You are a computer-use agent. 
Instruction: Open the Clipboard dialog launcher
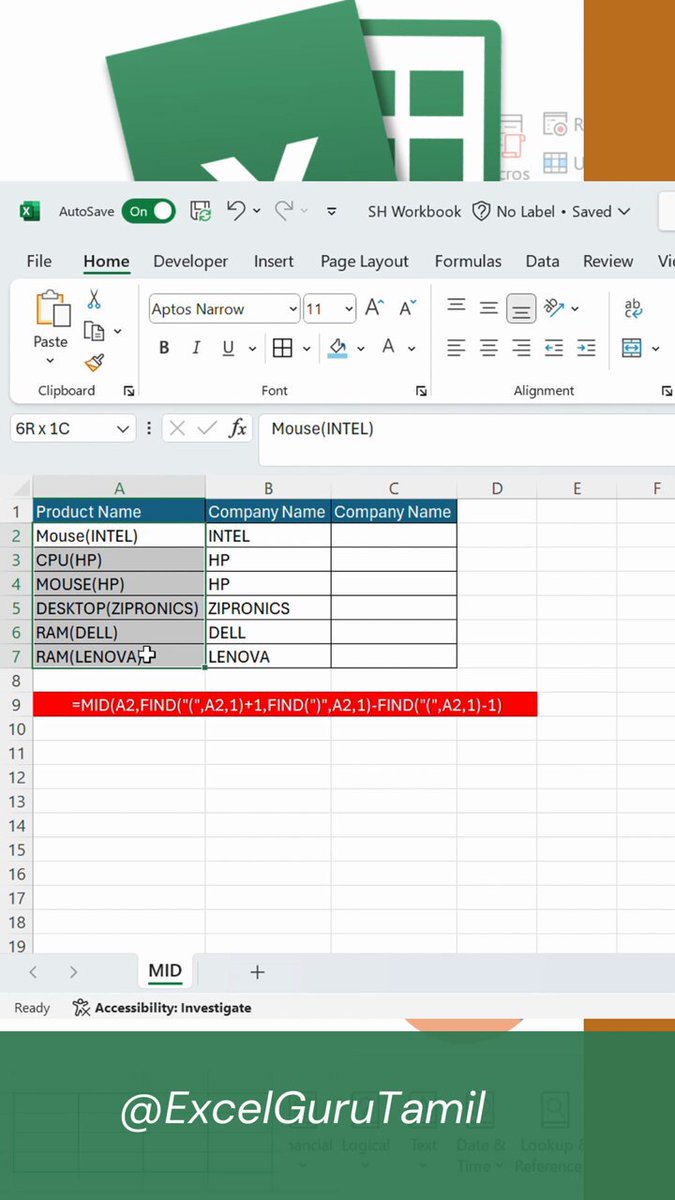(128, 391)
